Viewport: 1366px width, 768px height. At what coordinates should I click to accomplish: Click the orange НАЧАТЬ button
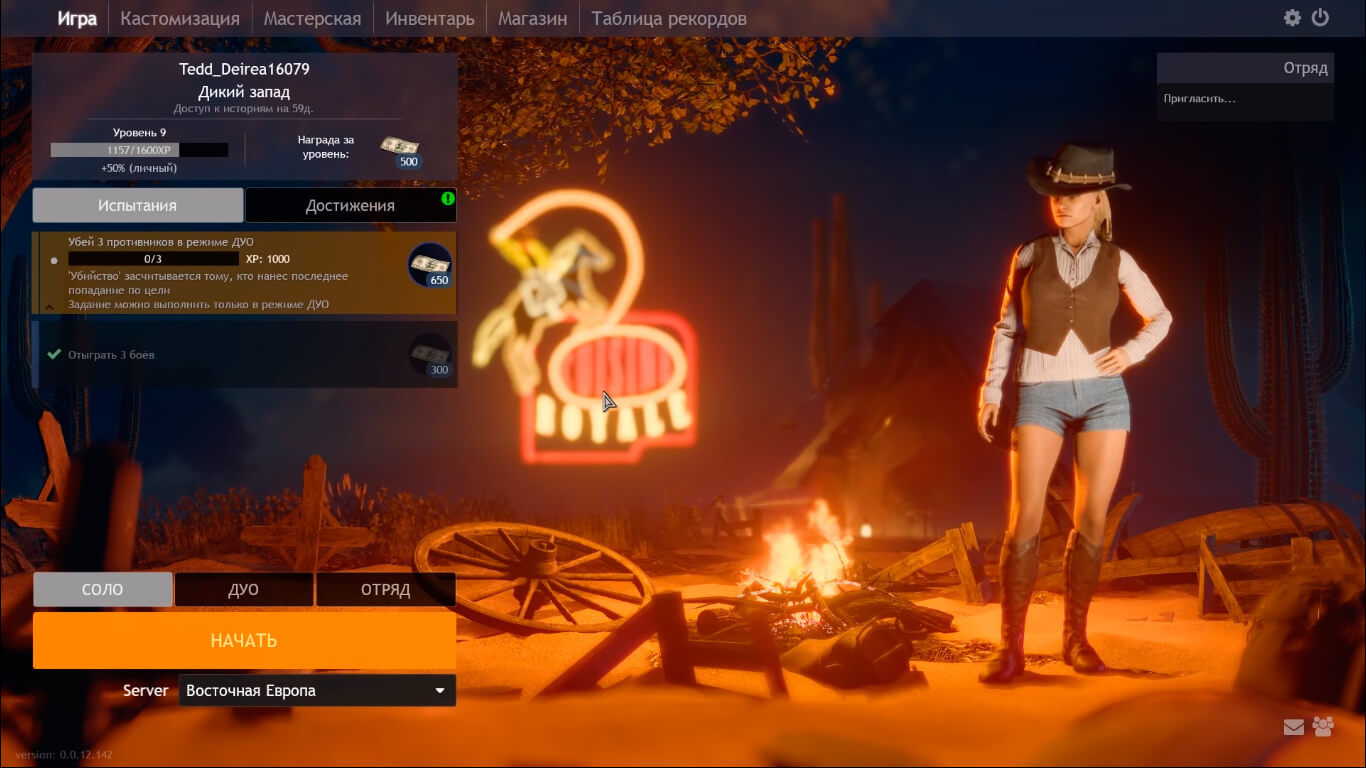click(x=244, y=640)
